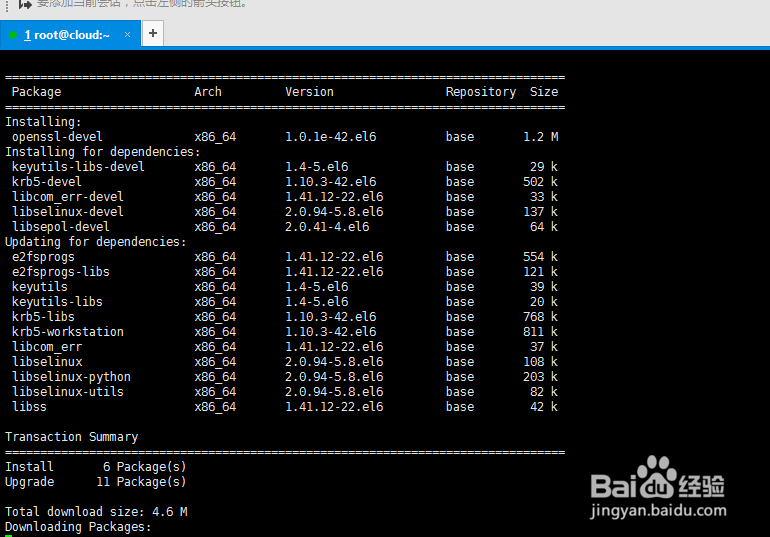770x537 pixels.
Task: Click the 'Transaction Summary' heading
Action: click(71, 437)
